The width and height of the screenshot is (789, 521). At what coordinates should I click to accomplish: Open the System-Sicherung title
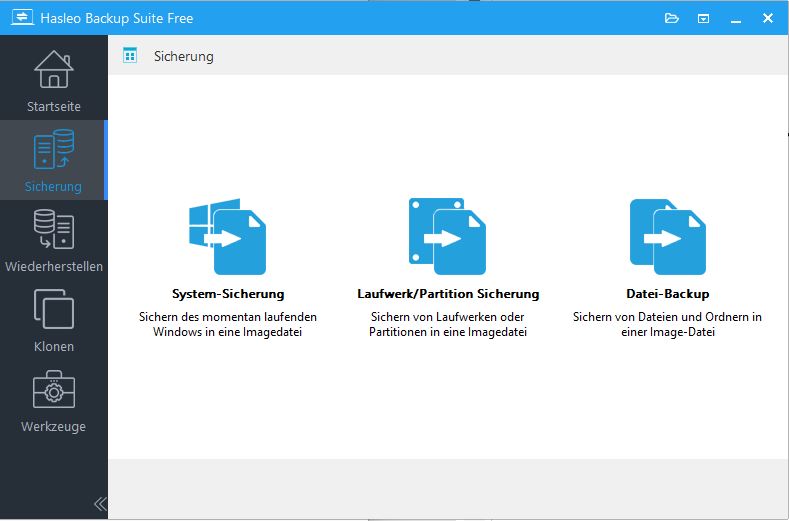pos(228,293)
